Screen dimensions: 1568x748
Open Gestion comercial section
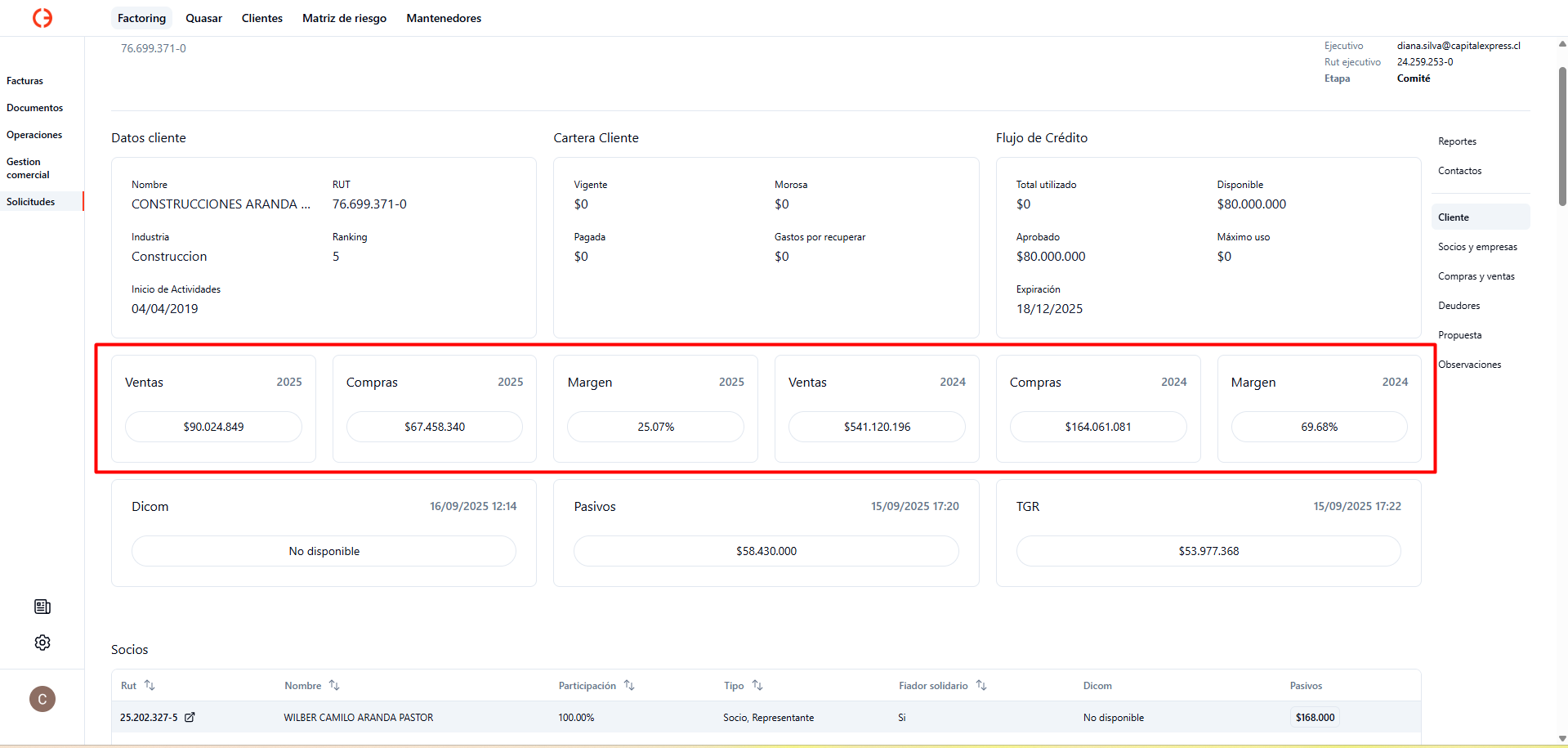[29, 168]
